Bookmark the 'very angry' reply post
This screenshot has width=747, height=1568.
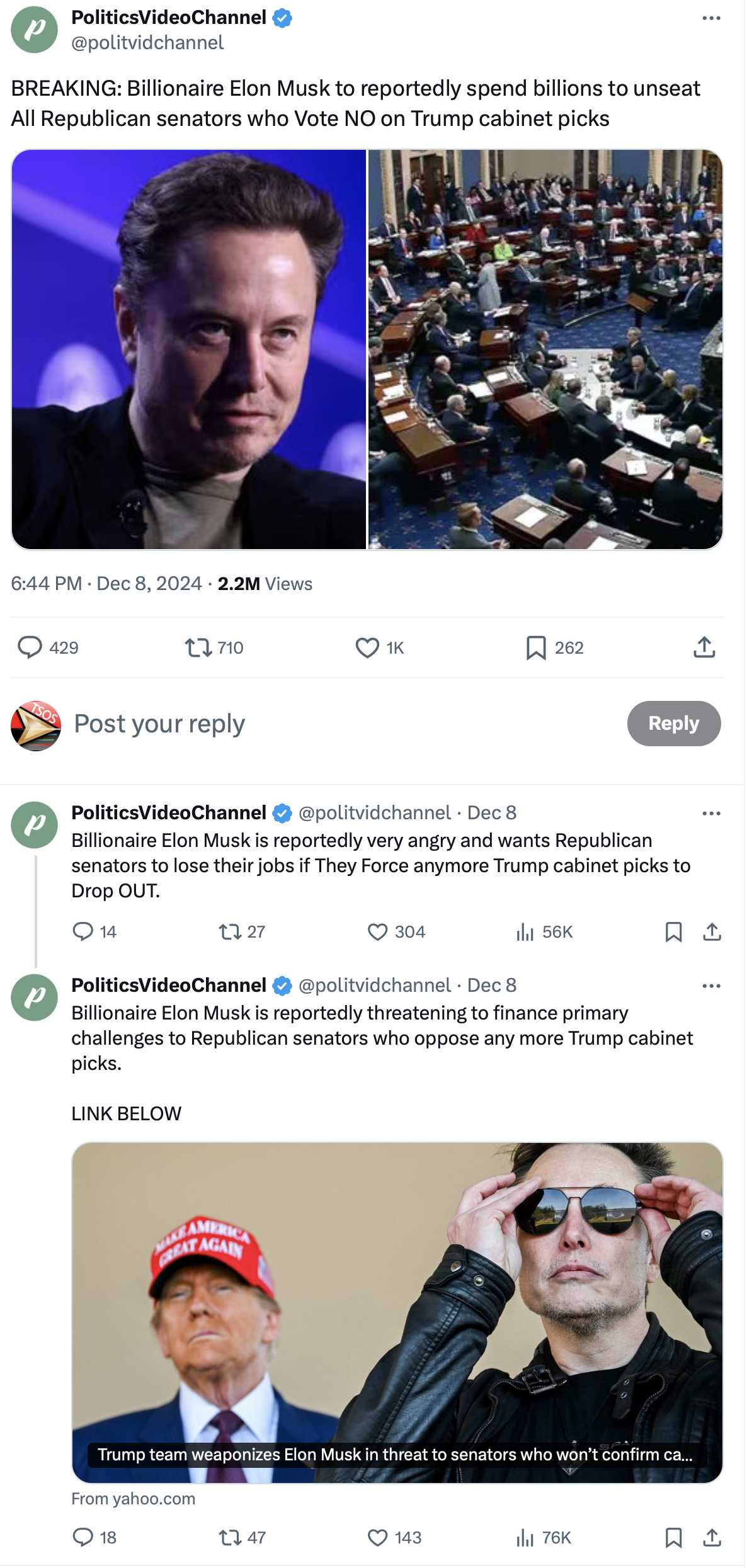(673, 932)
